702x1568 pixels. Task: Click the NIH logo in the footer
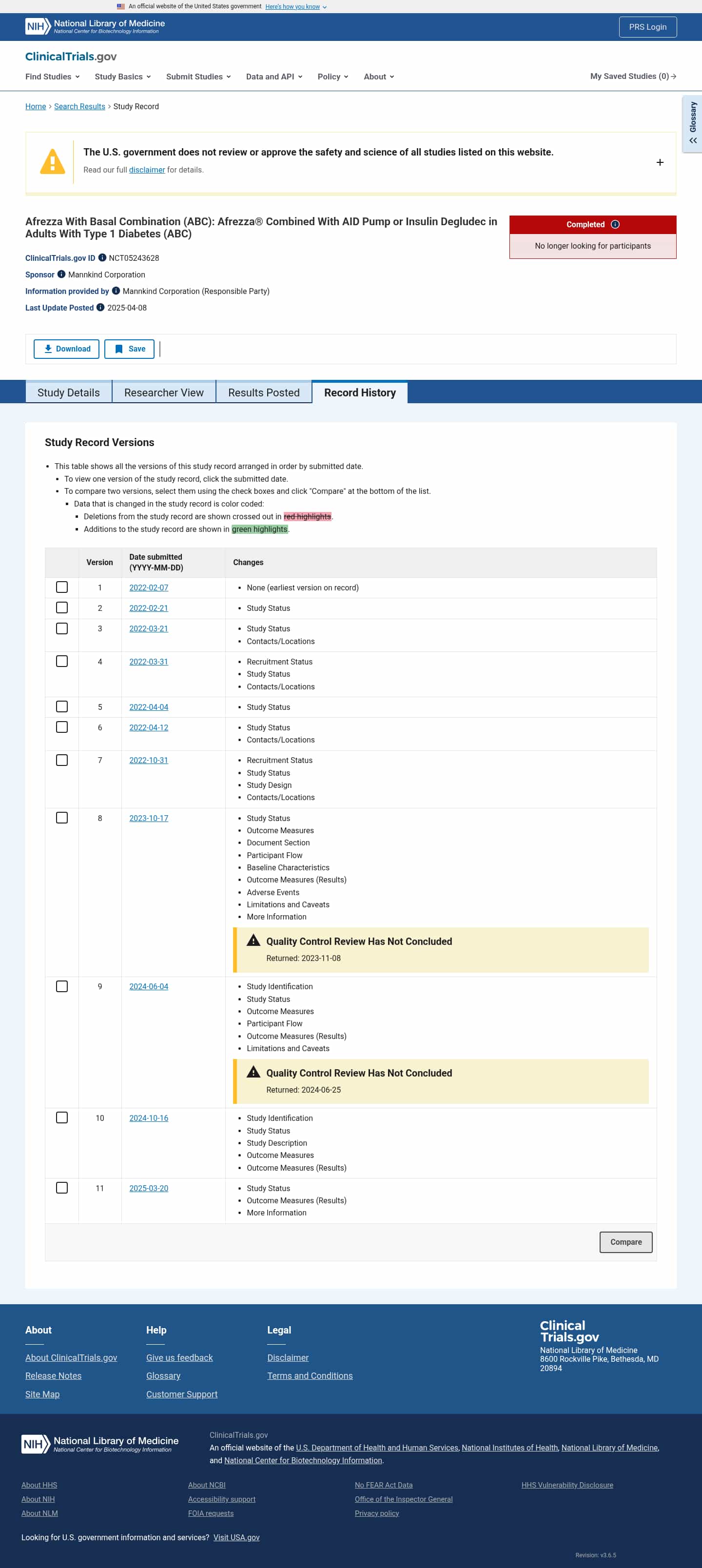pos(100,1444)
